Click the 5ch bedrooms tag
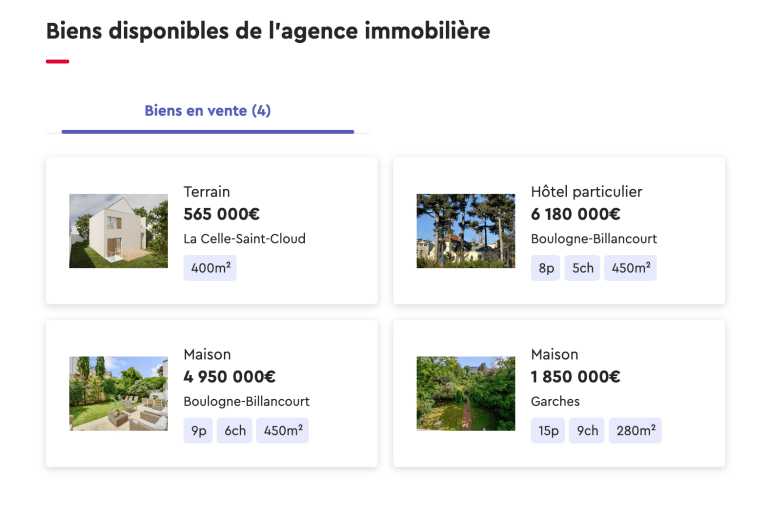The width and height of the screenshot is (768, 505). tap(582, 268)
